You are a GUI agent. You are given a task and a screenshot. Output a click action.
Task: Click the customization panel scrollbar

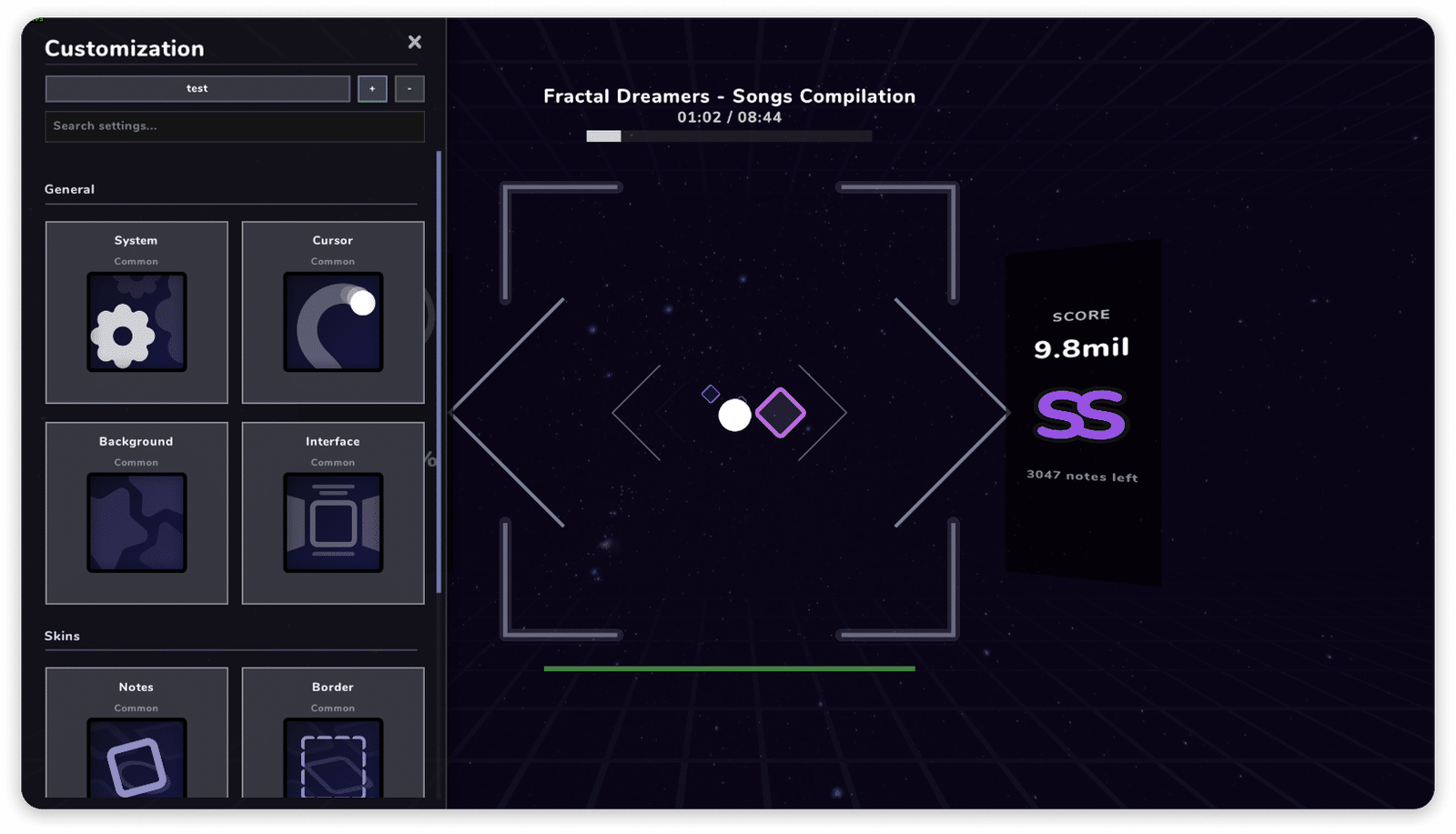(439, 372)
